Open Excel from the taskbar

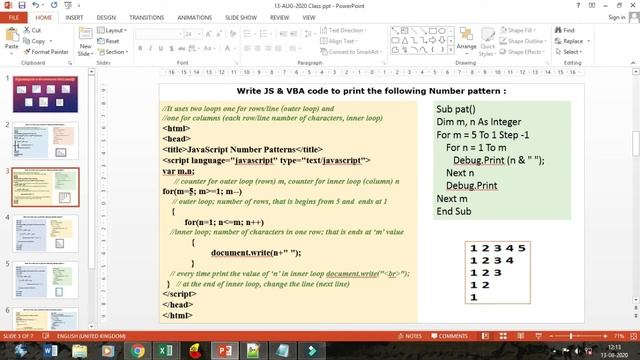(x=166, y=351)
